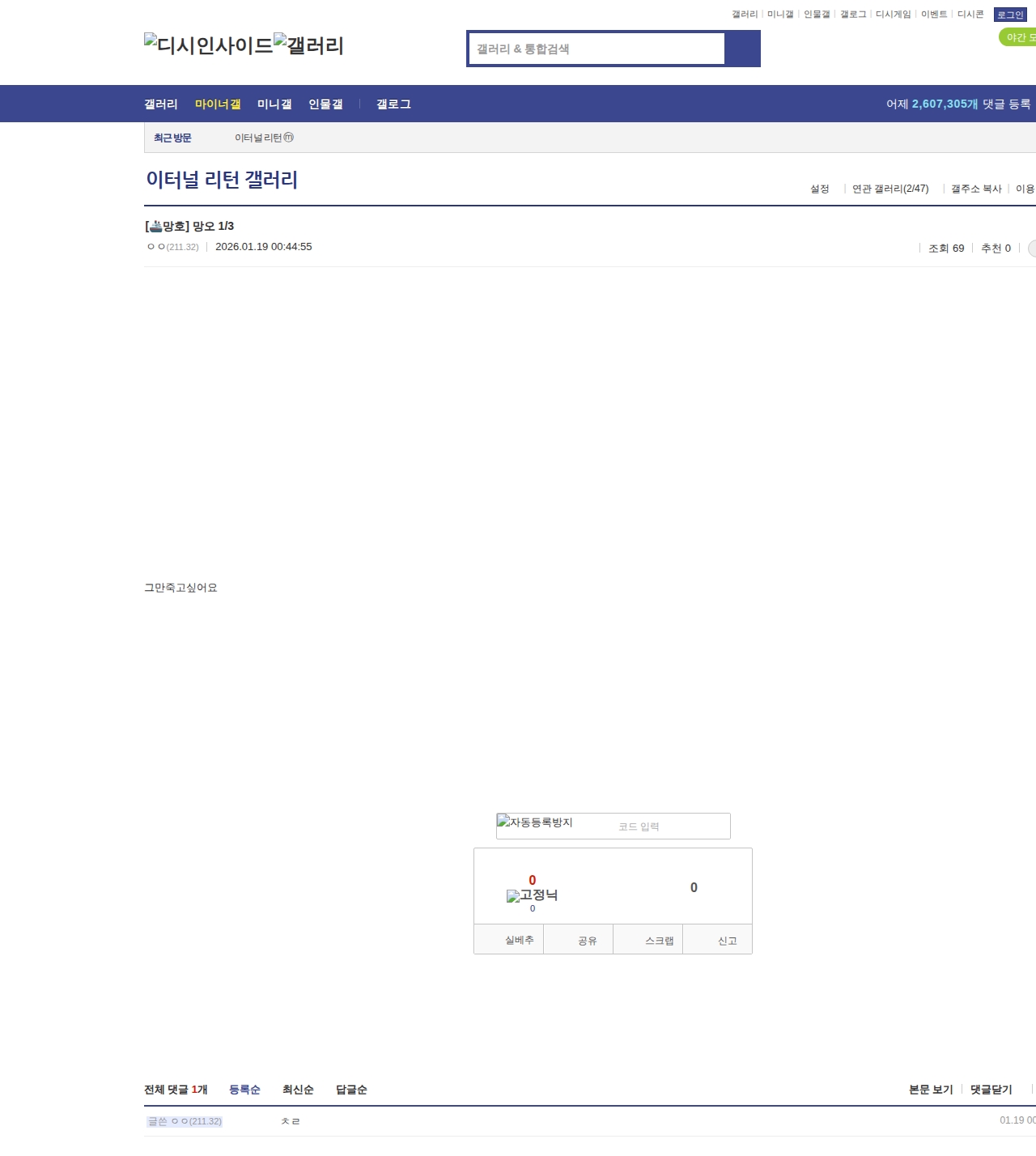Open gallery 설정 settings
1036x1156 pixels.
(819, 188)
